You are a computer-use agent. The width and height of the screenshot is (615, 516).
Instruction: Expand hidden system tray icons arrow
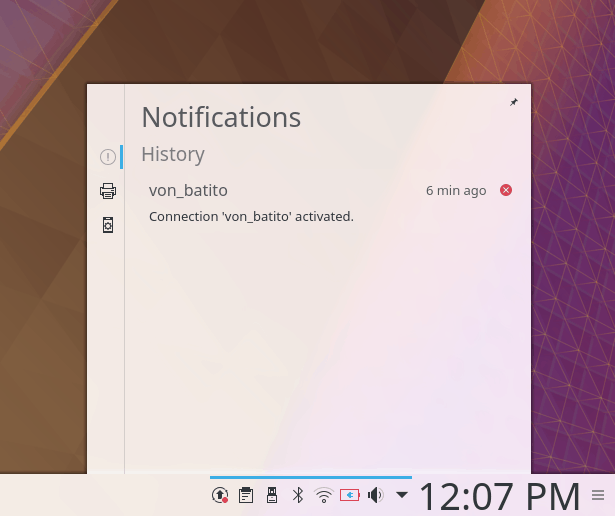click(402, 495)
